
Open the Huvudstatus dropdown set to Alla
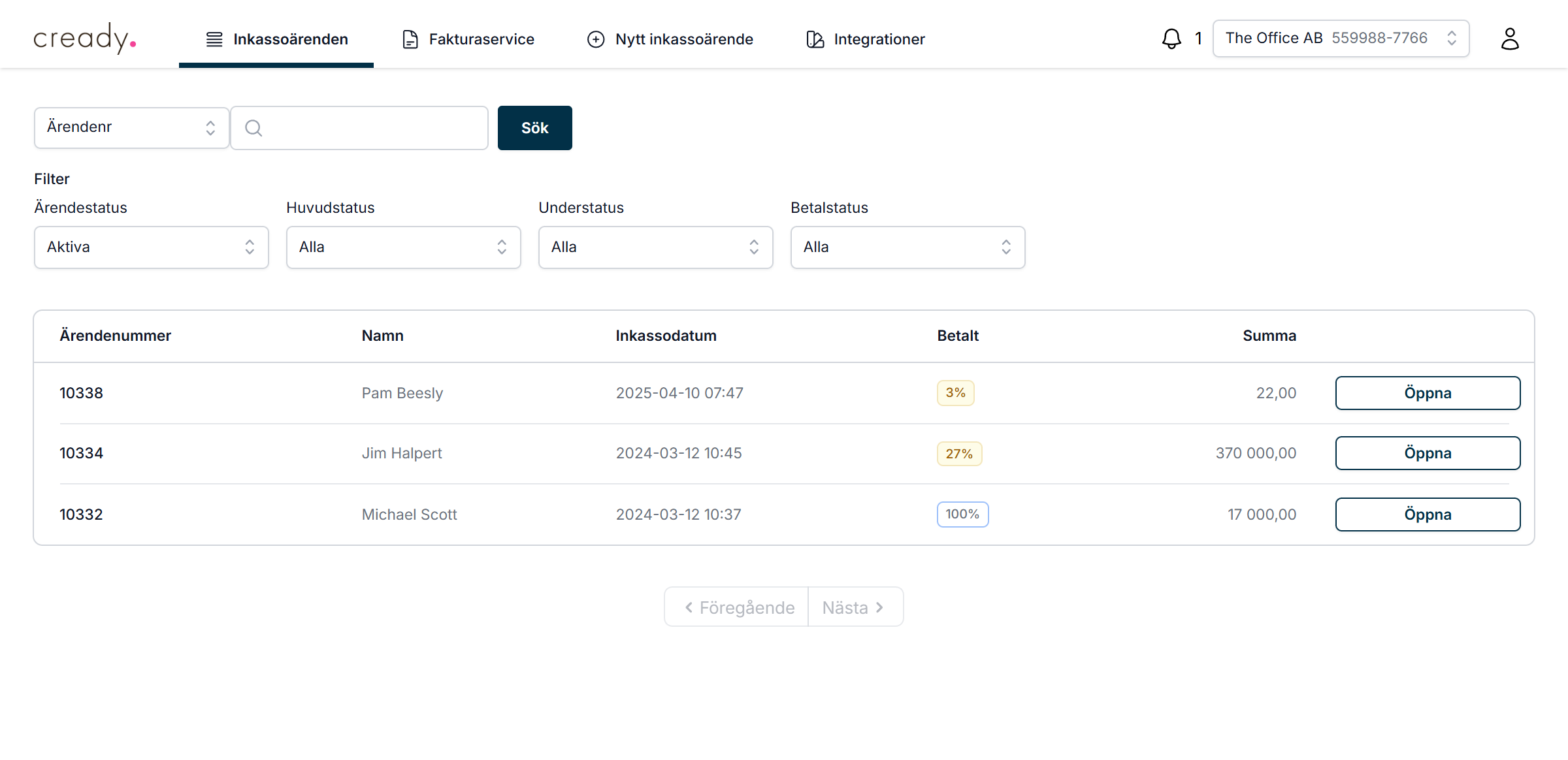[403, 247]
